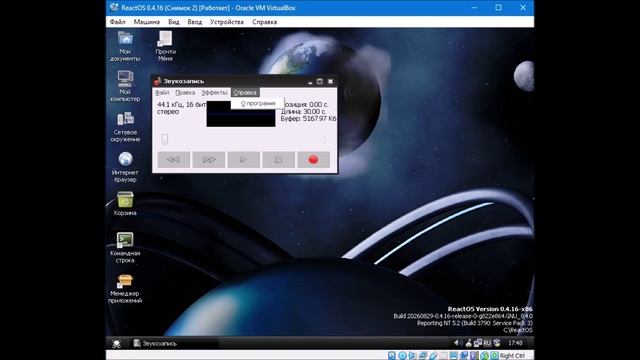The height and width of the screenshot is (360, 640).
Task: Open the Файл menu in Звукозапись
Action: [x=162, y=93]
